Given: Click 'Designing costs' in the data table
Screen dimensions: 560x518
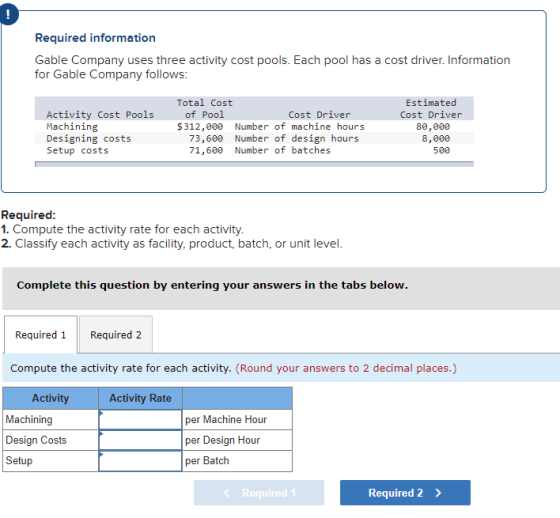Looking at the screenshot, I should tap(89, 138).
